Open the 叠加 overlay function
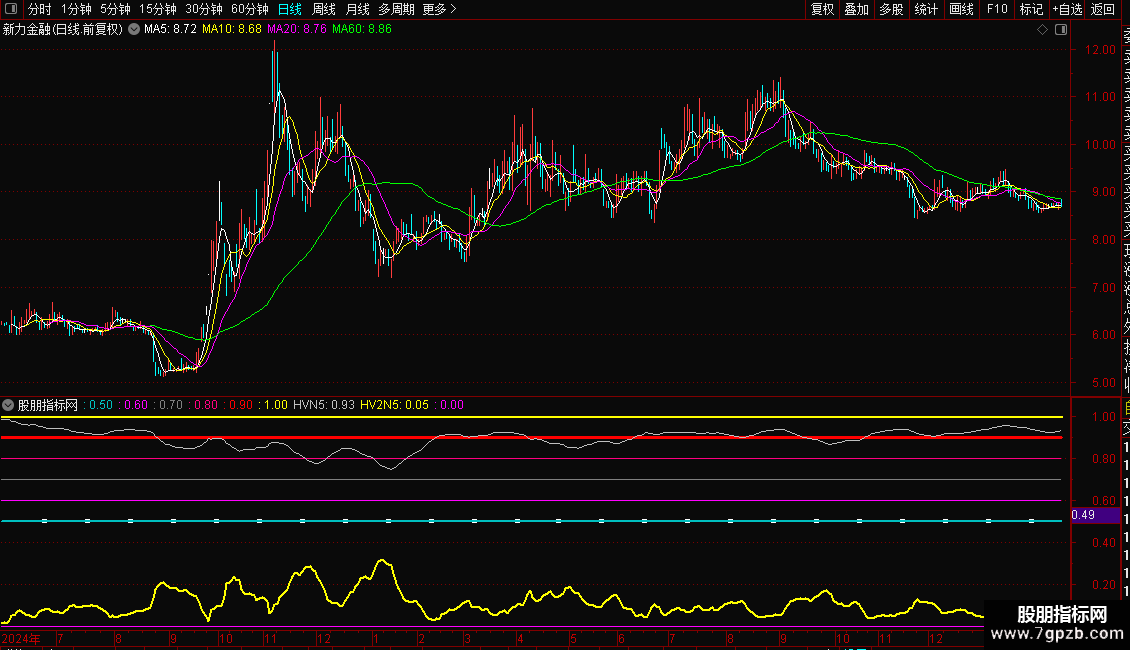Viewport: 1130px width, 650px height. tap(856, 9)
